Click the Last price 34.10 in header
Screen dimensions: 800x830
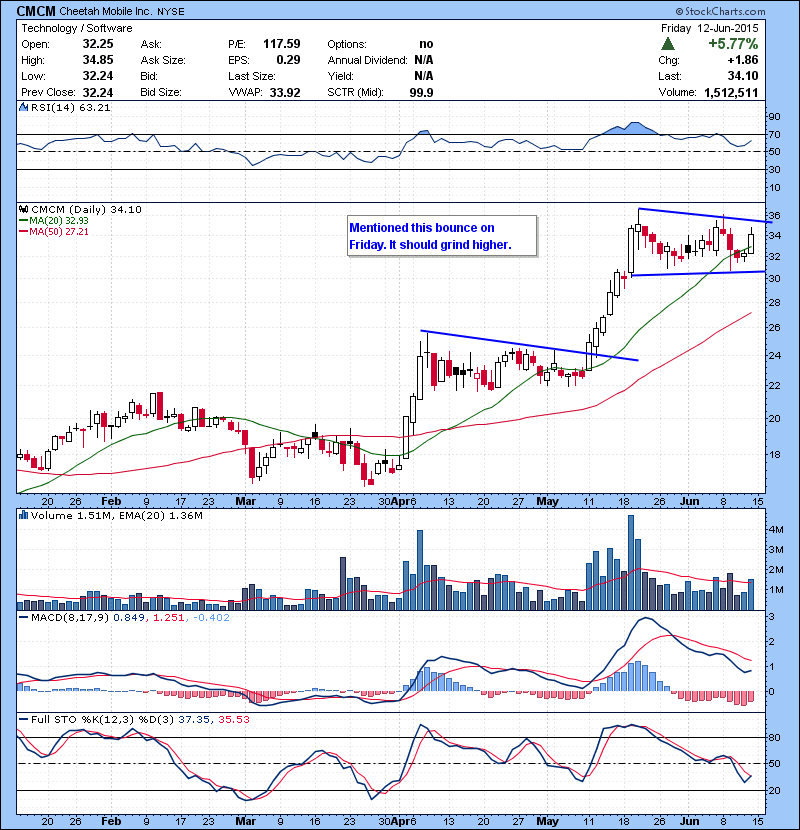[743, 76]
